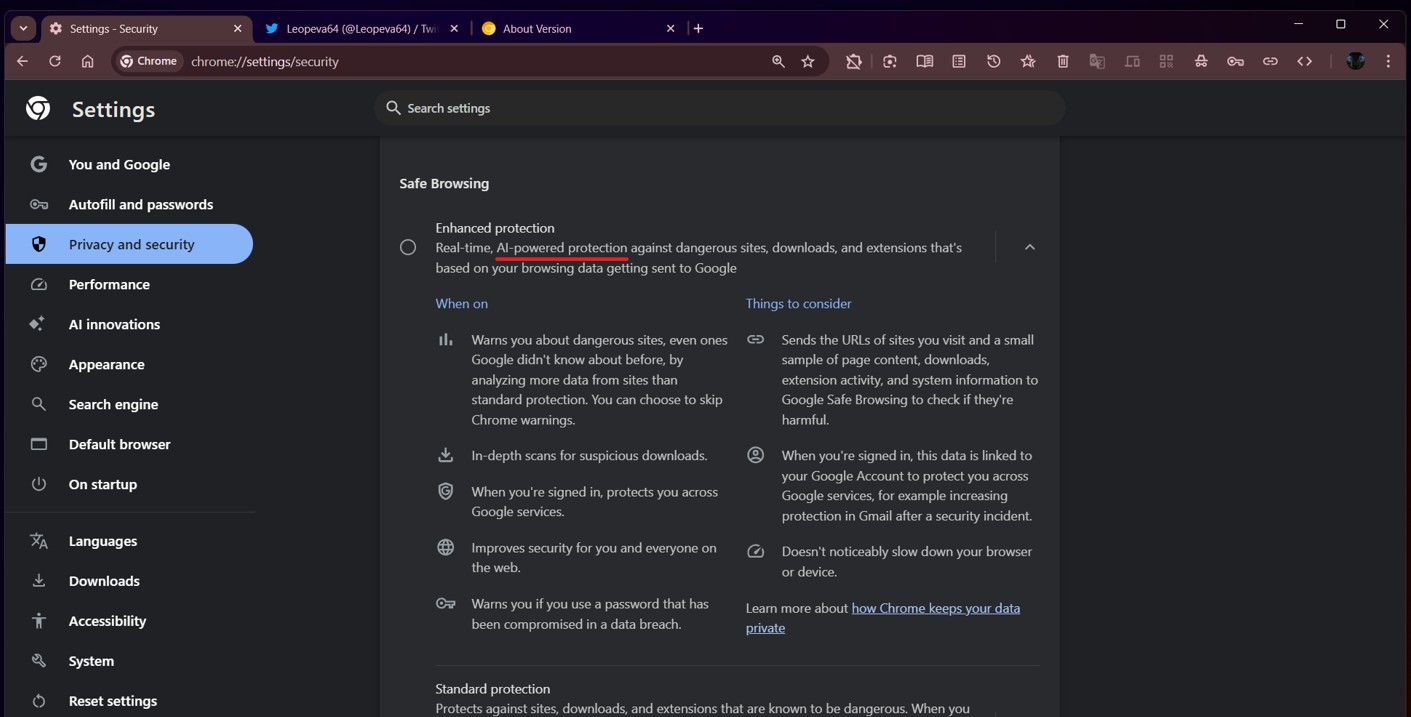Viewport: 1411px width, 717px height.
Task: Click the QR code toolbar icon
Action: [1166, 61]
